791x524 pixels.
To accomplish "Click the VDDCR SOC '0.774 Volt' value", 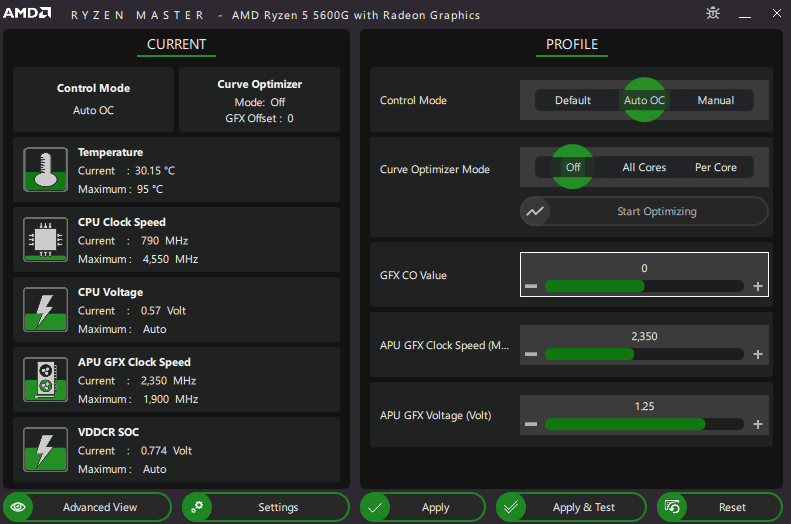I will click(x=166, y=451).
